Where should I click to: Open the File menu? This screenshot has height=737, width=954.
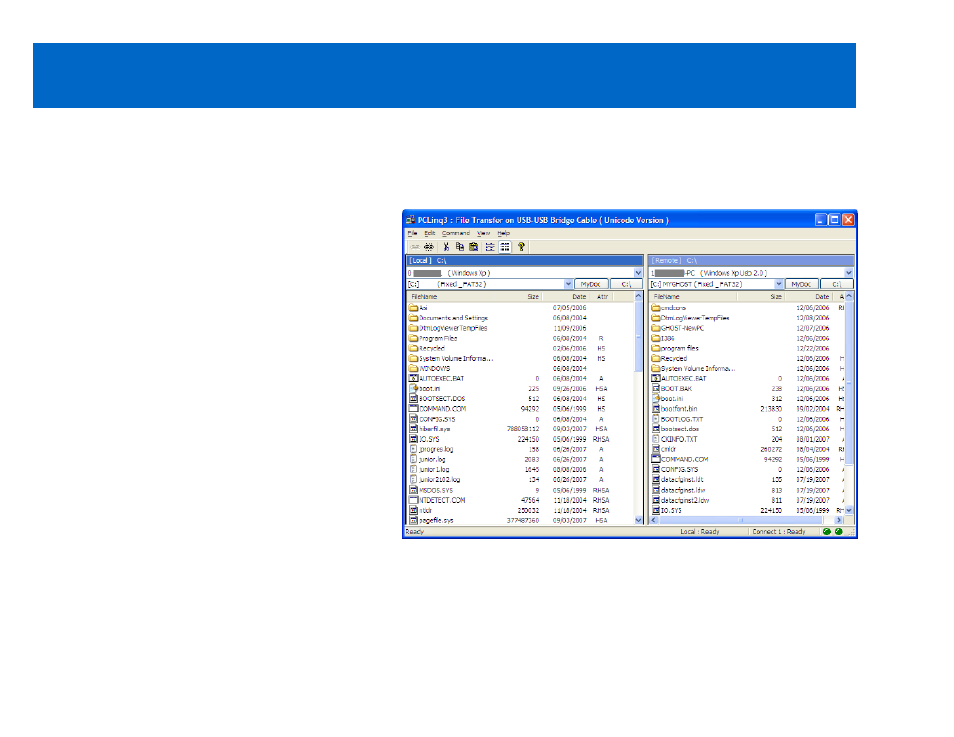(x=412, y=233)
